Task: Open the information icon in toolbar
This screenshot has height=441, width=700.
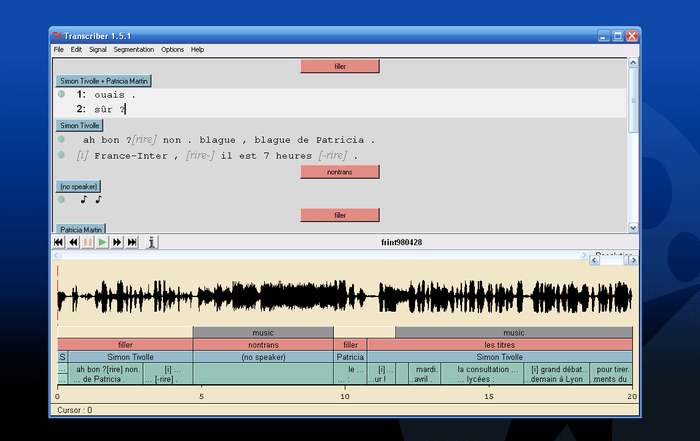Action: pos(152,242)
